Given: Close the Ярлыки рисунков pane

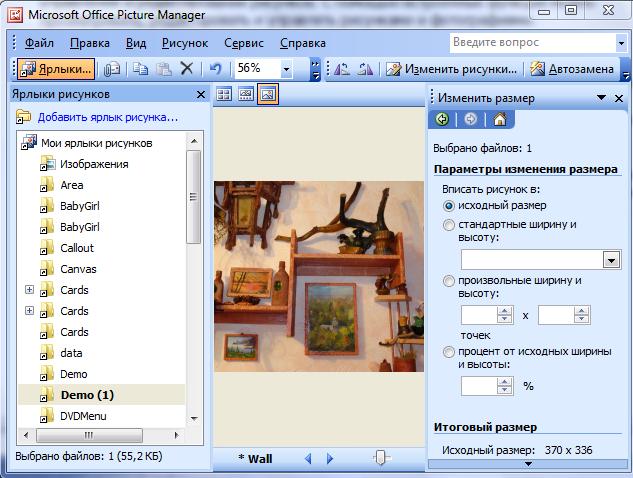Looking at the screenshot, I should click(x=201, y=94).
